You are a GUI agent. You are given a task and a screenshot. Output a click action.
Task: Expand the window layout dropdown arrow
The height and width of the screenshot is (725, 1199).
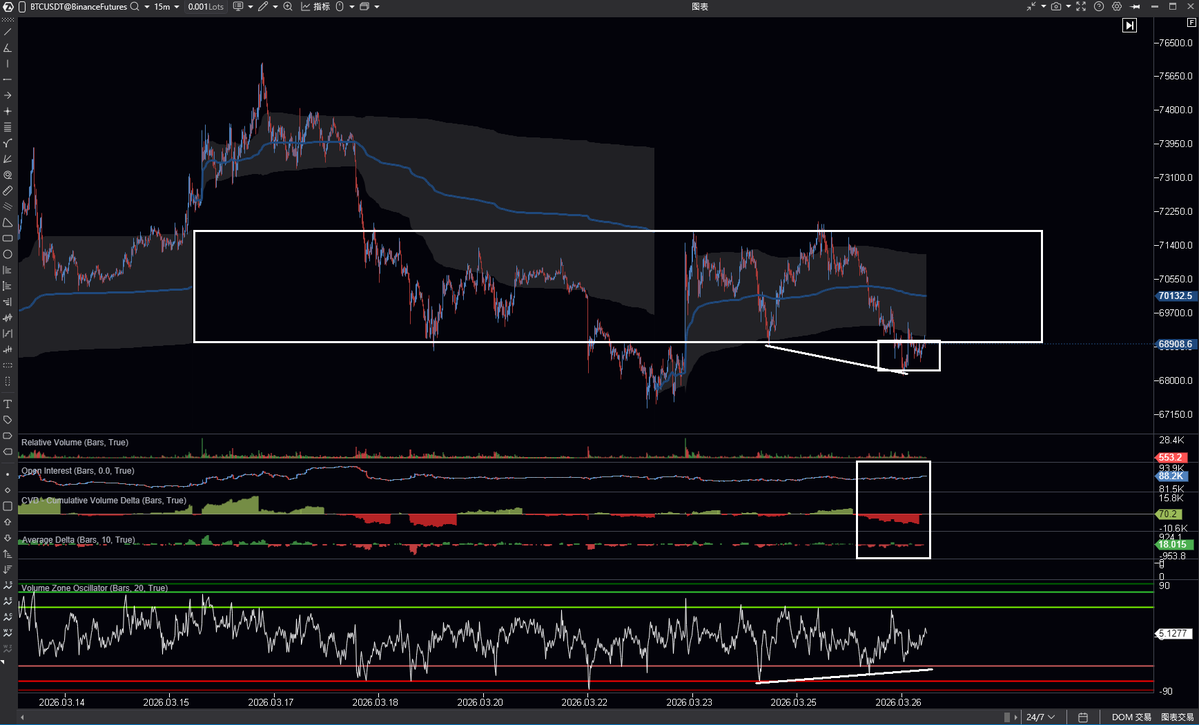pyautogui.click(x=376, y=7)
